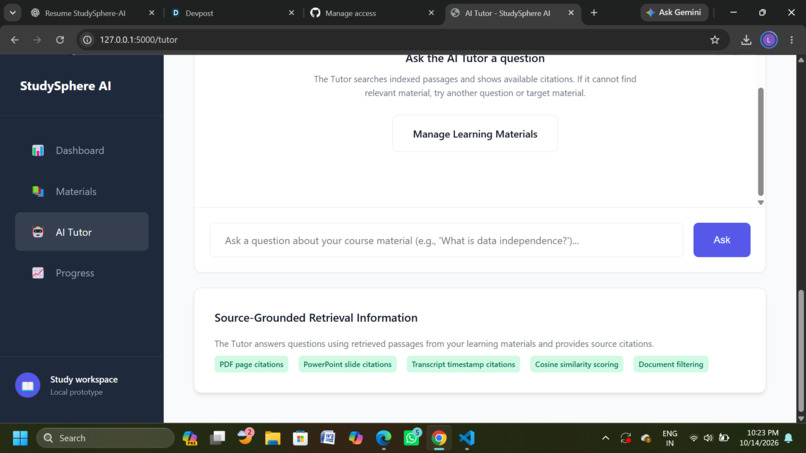Close the AI Tutor browser tab
This screenshot has width=806, height=453.
pos(571,13)
